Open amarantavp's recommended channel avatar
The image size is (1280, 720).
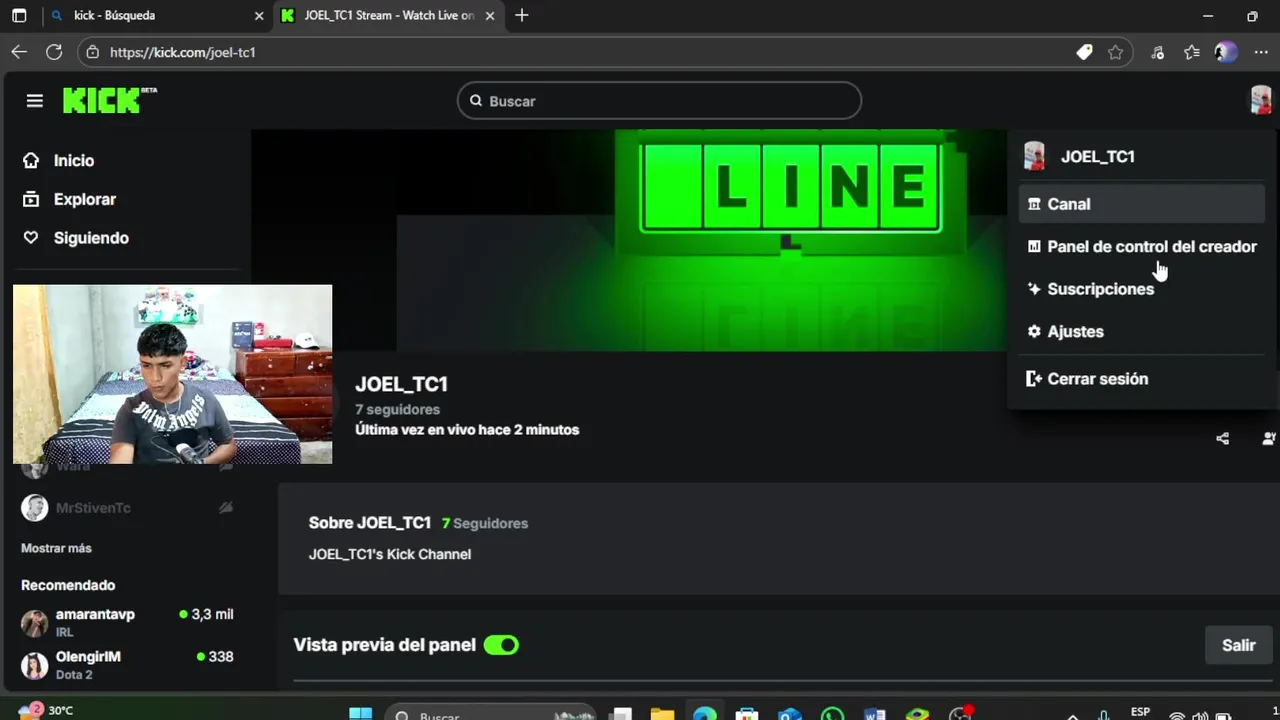tap(35, 623)
